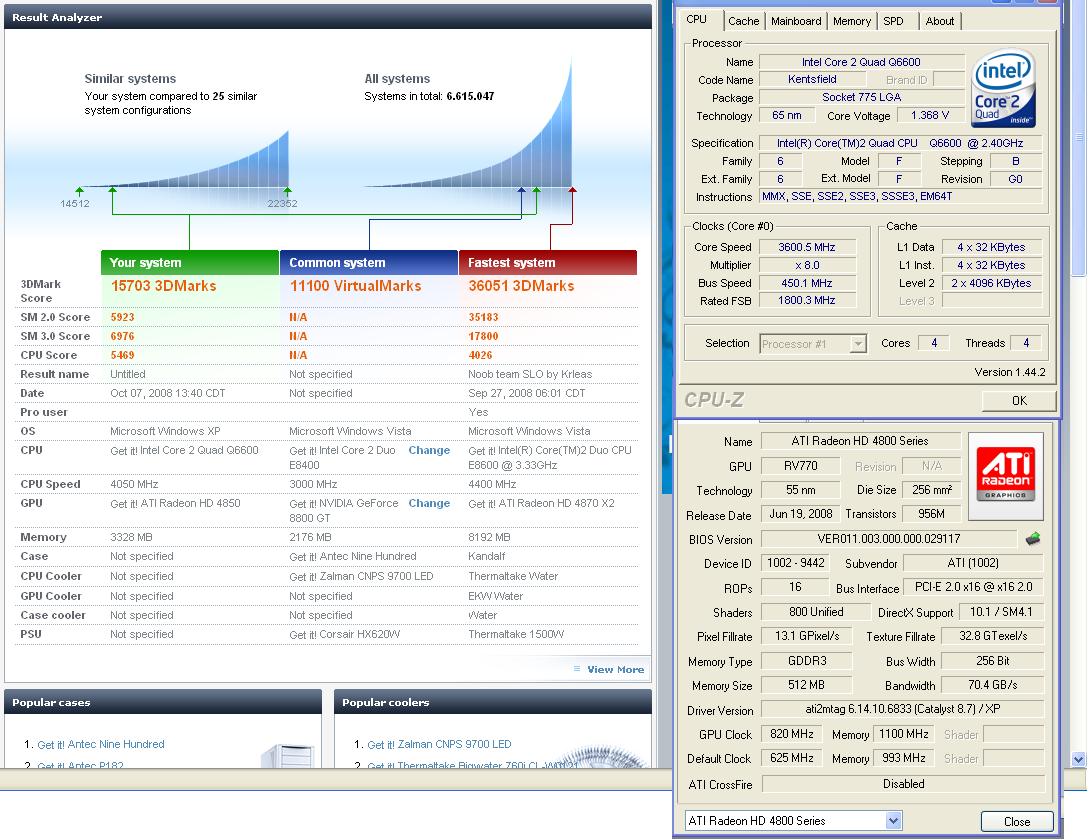Click the 11100 VirtualMarks score

pyautogui.click(x=355, y=286)
